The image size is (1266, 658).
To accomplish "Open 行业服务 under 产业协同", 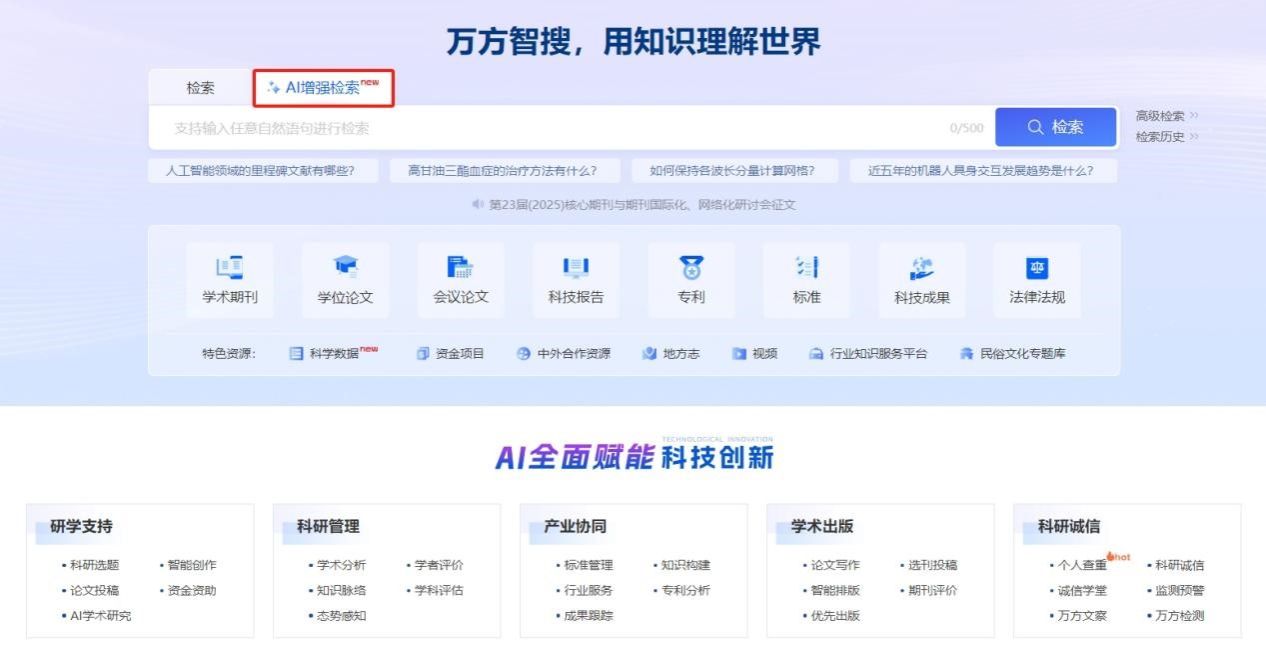I will tap(588, 590).
